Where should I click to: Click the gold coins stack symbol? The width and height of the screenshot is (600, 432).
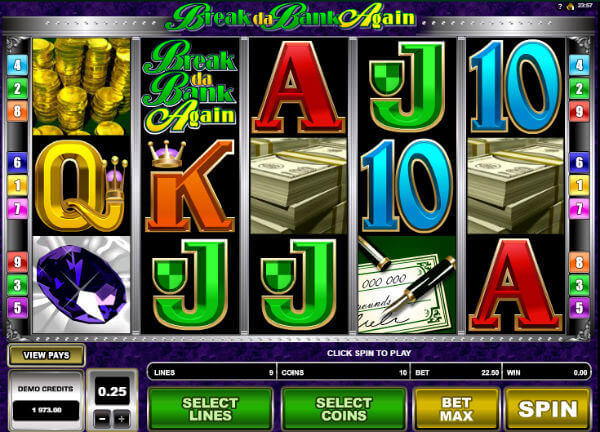82,86
